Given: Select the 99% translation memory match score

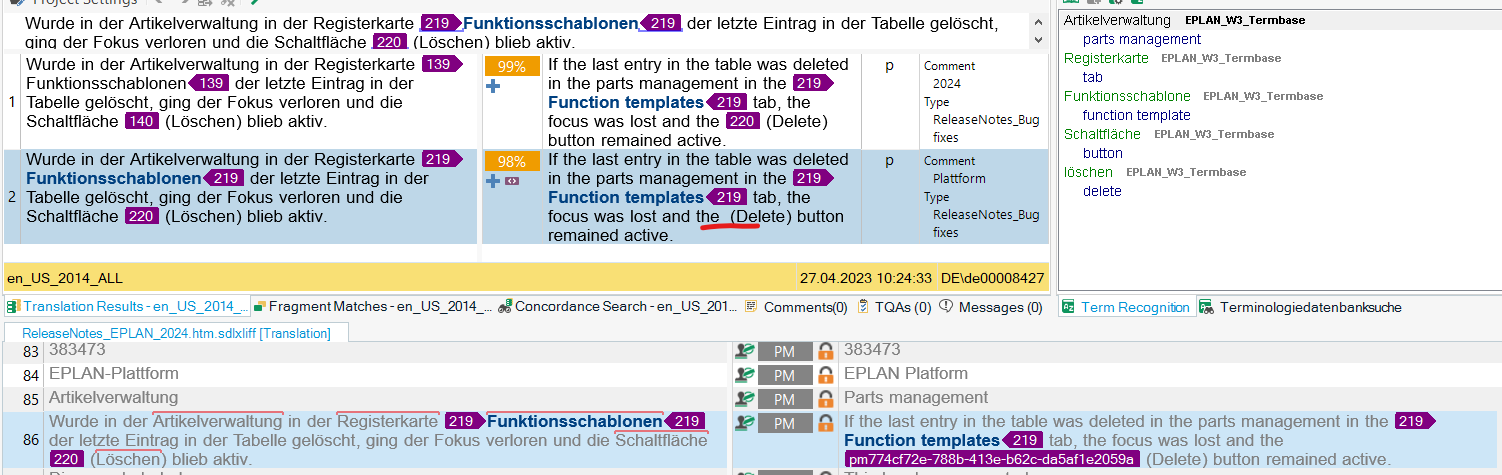Looking at the screenshot, I should [511, 66].
